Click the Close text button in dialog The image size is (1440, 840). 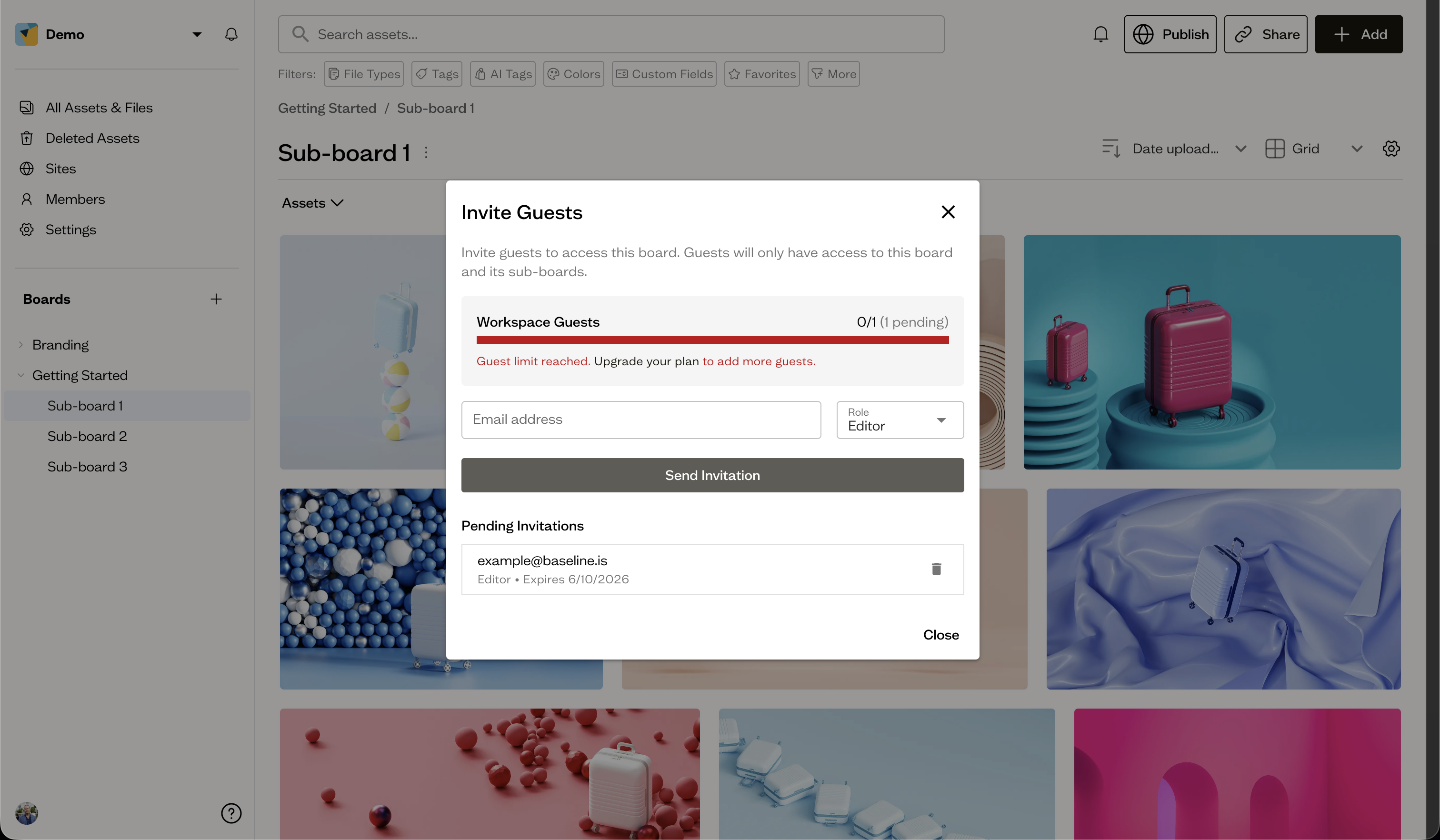[940, 634]
